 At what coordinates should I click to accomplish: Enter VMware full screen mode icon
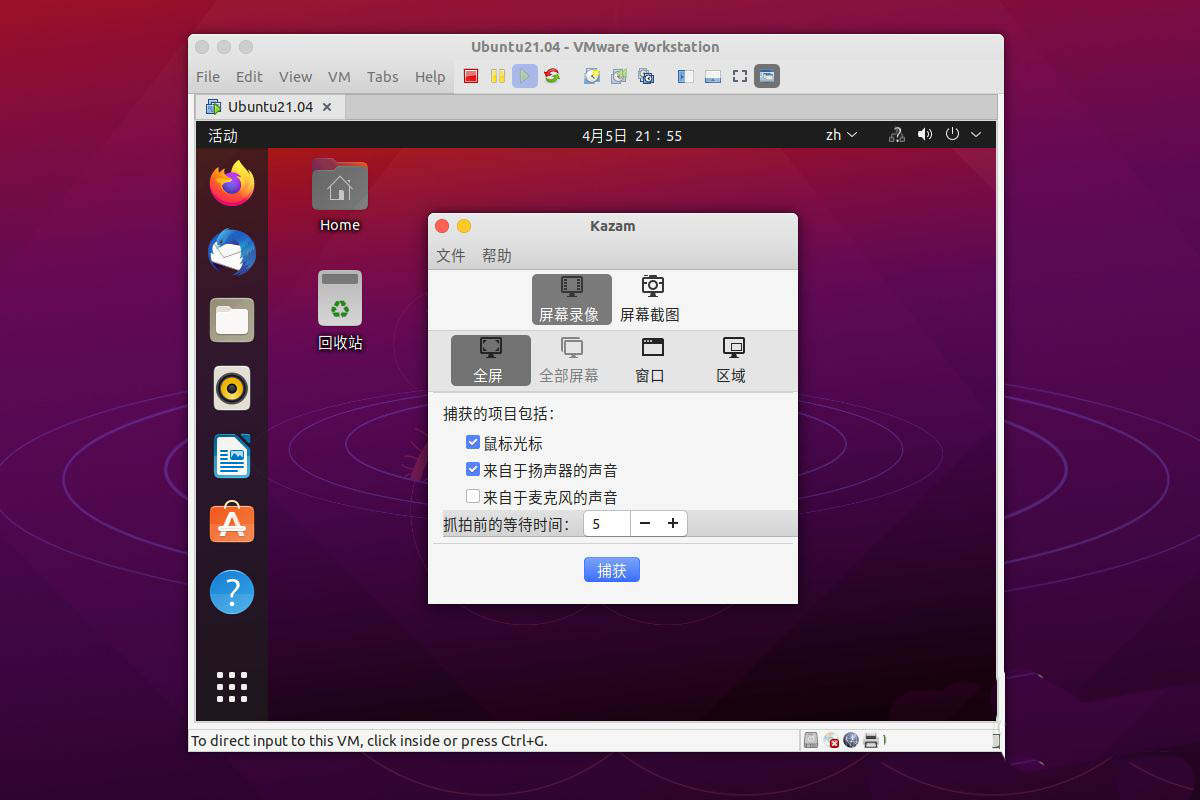click(x=740, y=76)
